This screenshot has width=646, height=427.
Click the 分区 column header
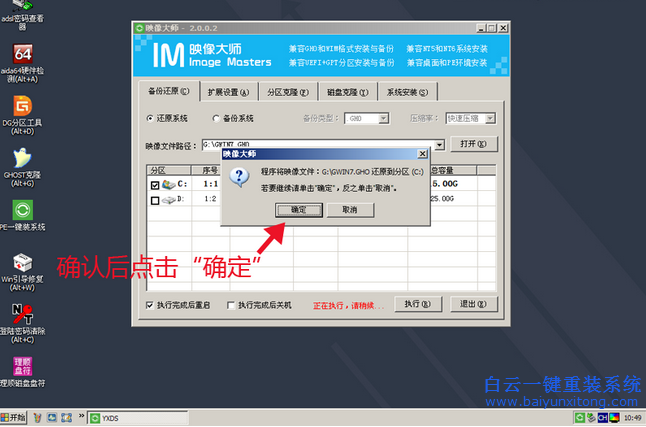coord(169,170)
